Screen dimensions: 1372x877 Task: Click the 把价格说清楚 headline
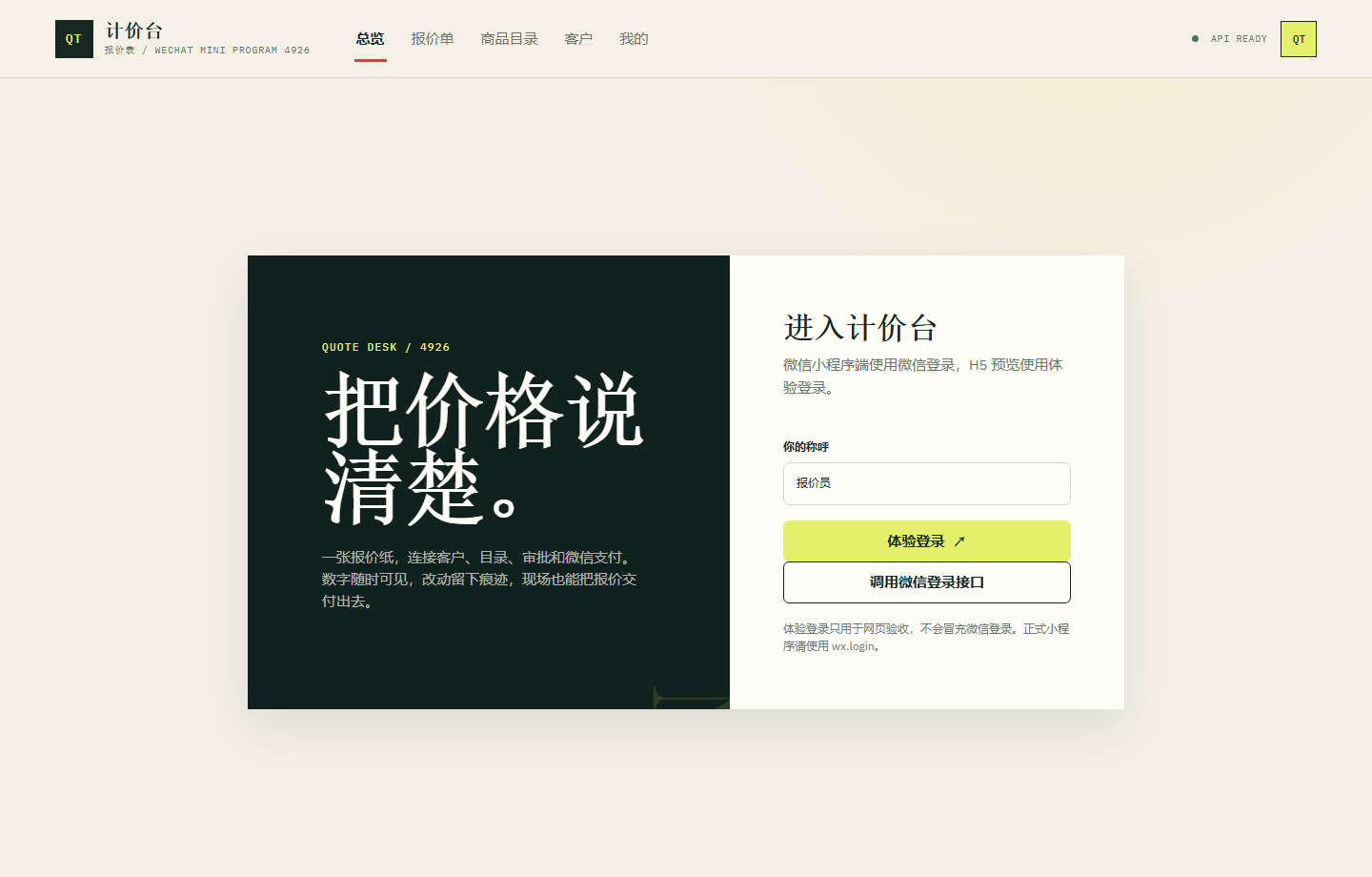(484, 448)
